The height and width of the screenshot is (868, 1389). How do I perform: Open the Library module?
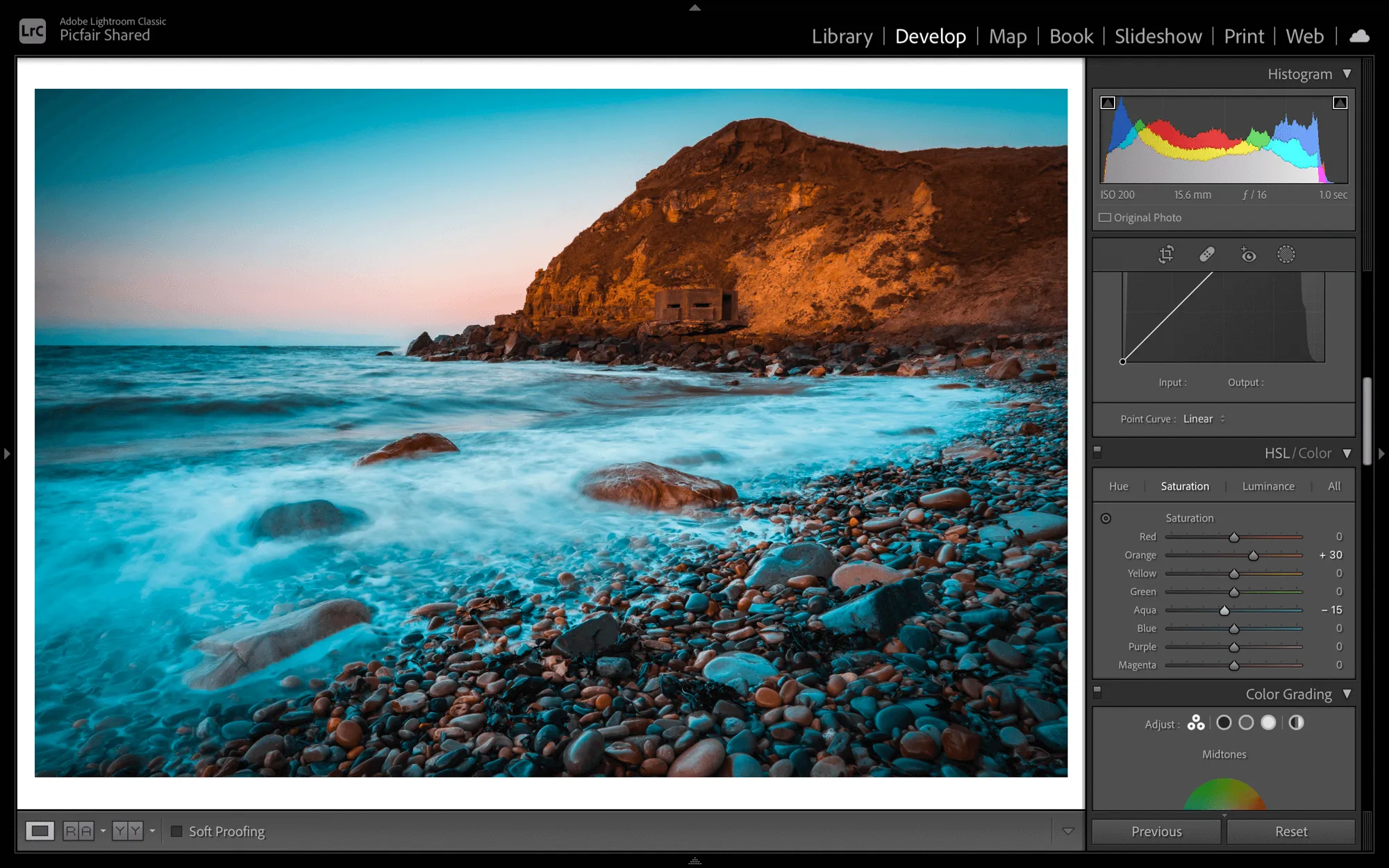point(842,36)
